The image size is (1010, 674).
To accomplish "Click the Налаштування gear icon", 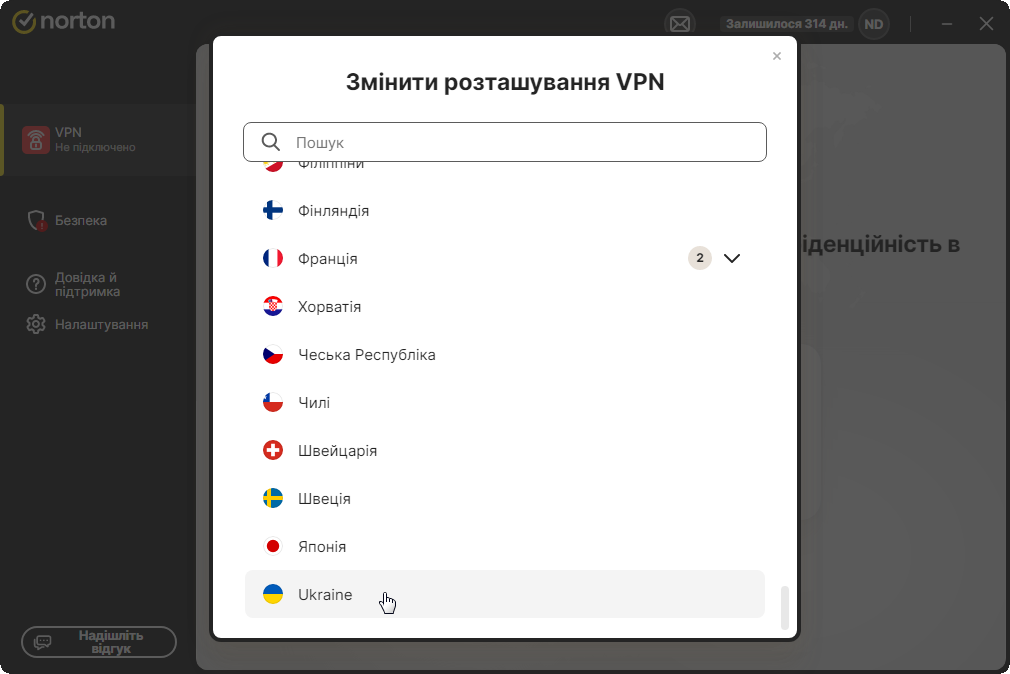I will click(35, 324).
